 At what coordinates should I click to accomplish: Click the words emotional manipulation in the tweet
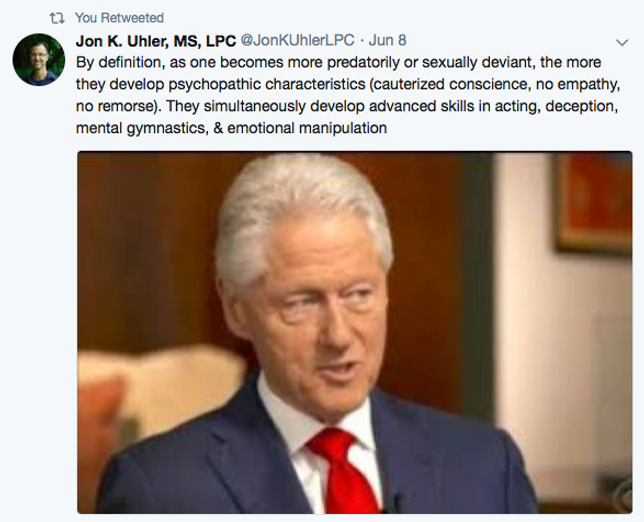(x=307, y=128)
